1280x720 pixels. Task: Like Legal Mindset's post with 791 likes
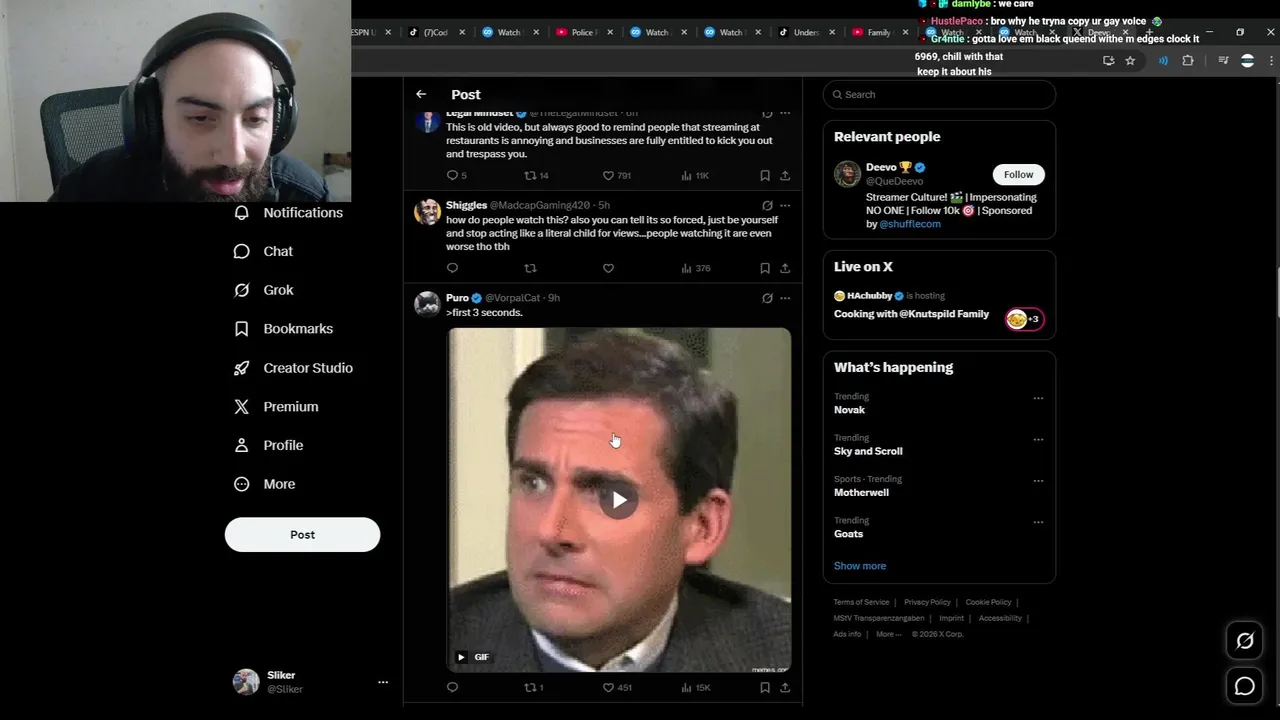[x=616, y=175]
